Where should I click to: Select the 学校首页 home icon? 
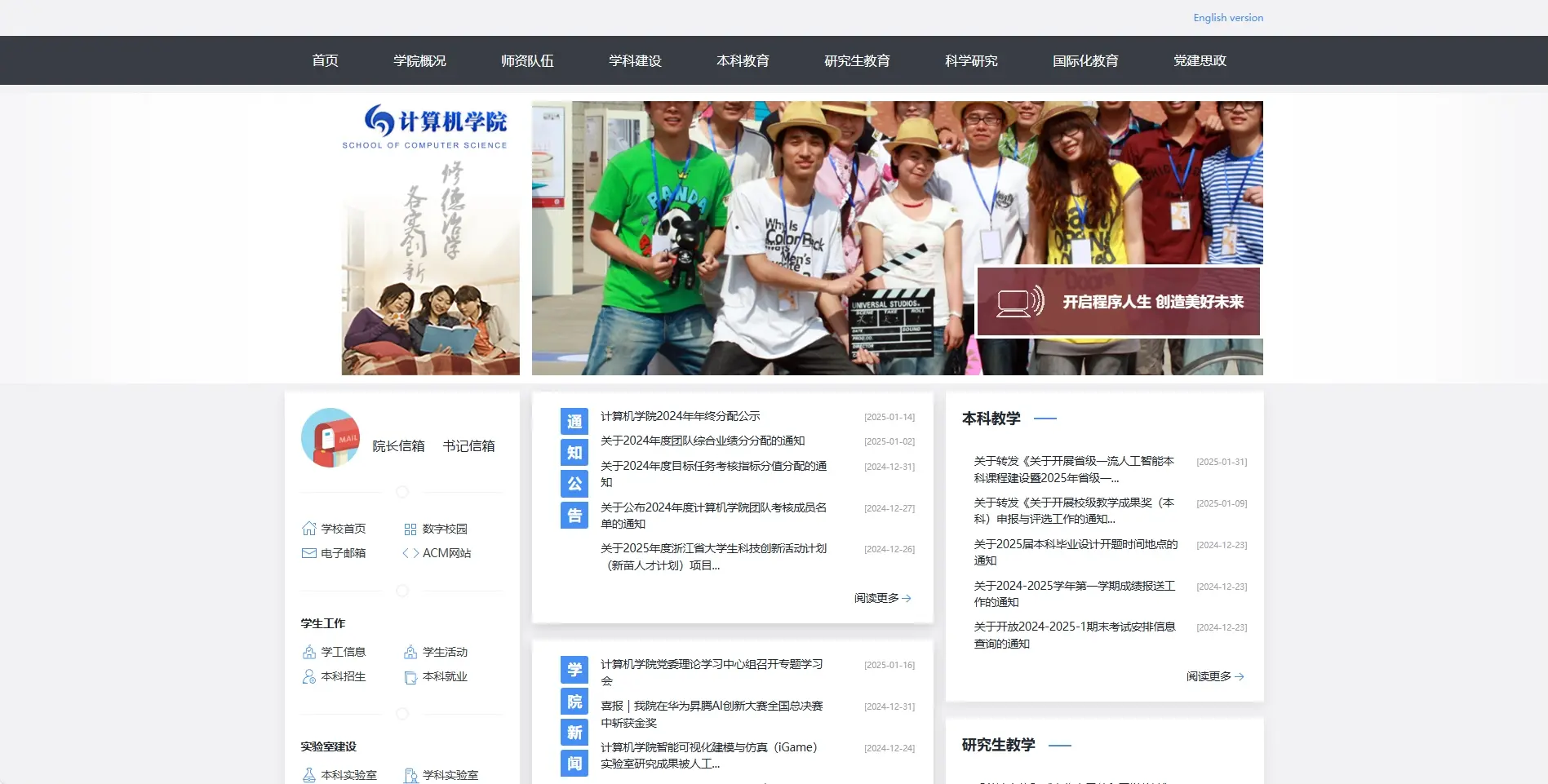[x=308, y=528]
